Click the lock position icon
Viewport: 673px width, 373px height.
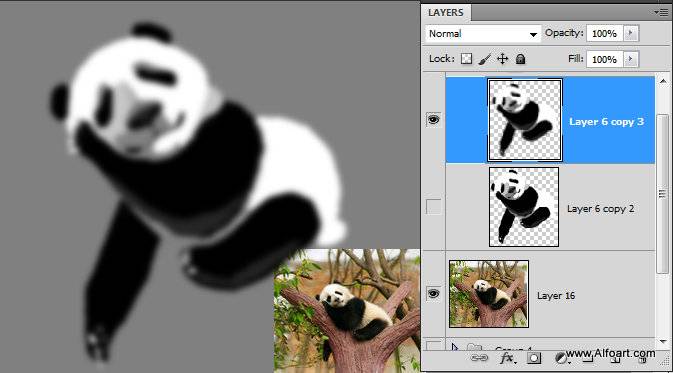coord(503,59)
